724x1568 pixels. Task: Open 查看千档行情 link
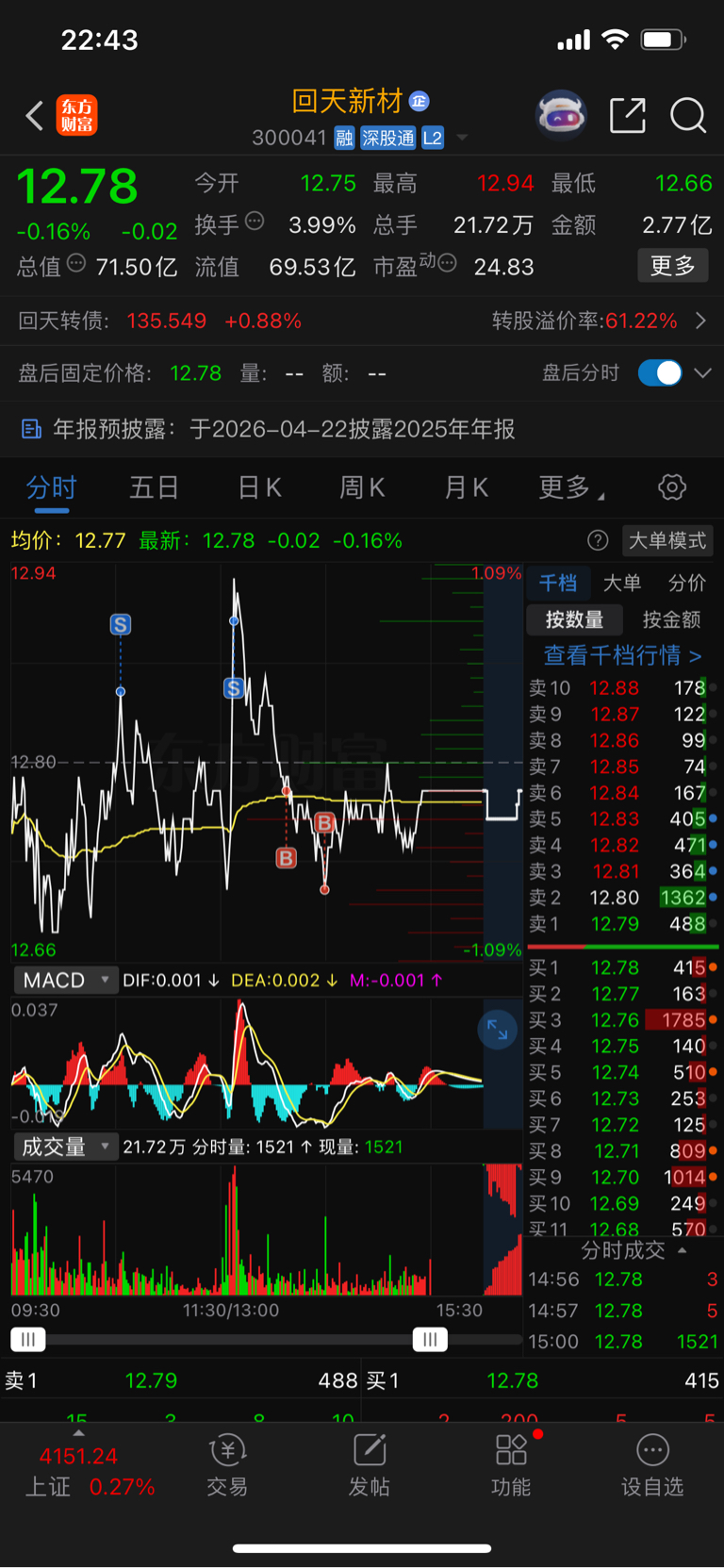point(622,654)
